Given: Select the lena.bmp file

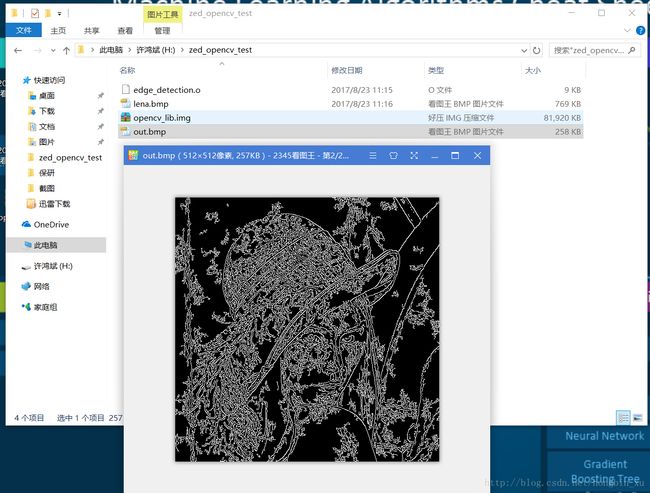Looking at the screenshot, I should [x=351, y=104].
